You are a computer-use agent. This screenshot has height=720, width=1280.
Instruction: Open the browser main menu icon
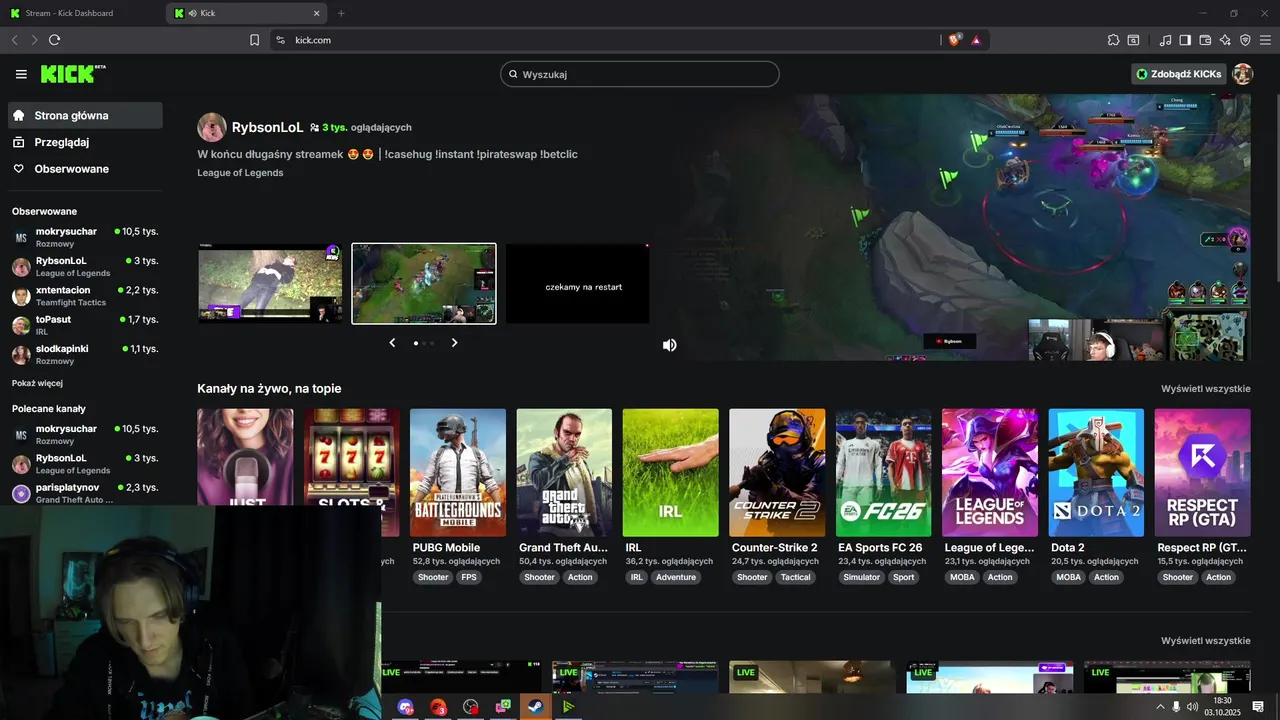[x=1265, y=40]
